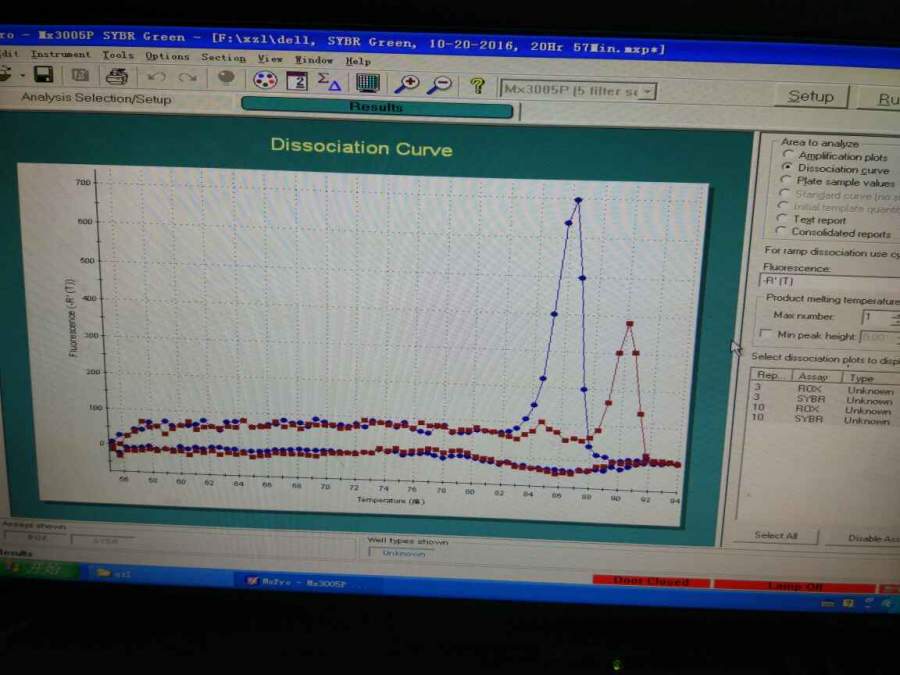900x675 pixels.
Task: Open the Help menu
Action: (358, 61)
